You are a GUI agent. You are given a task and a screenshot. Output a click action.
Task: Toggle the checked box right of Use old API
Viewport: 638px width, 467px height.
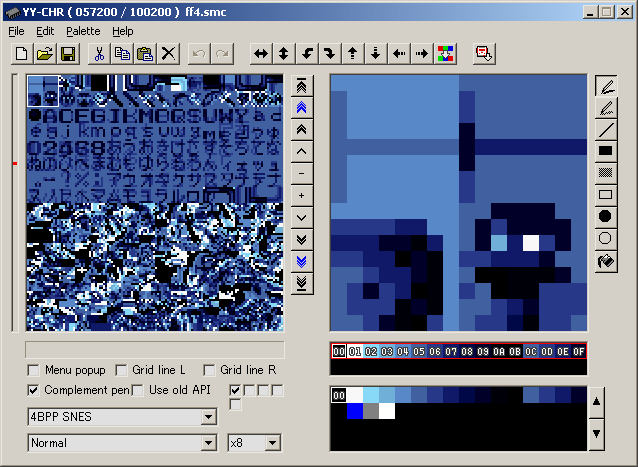pyautogui.click(x=235, y=391)
